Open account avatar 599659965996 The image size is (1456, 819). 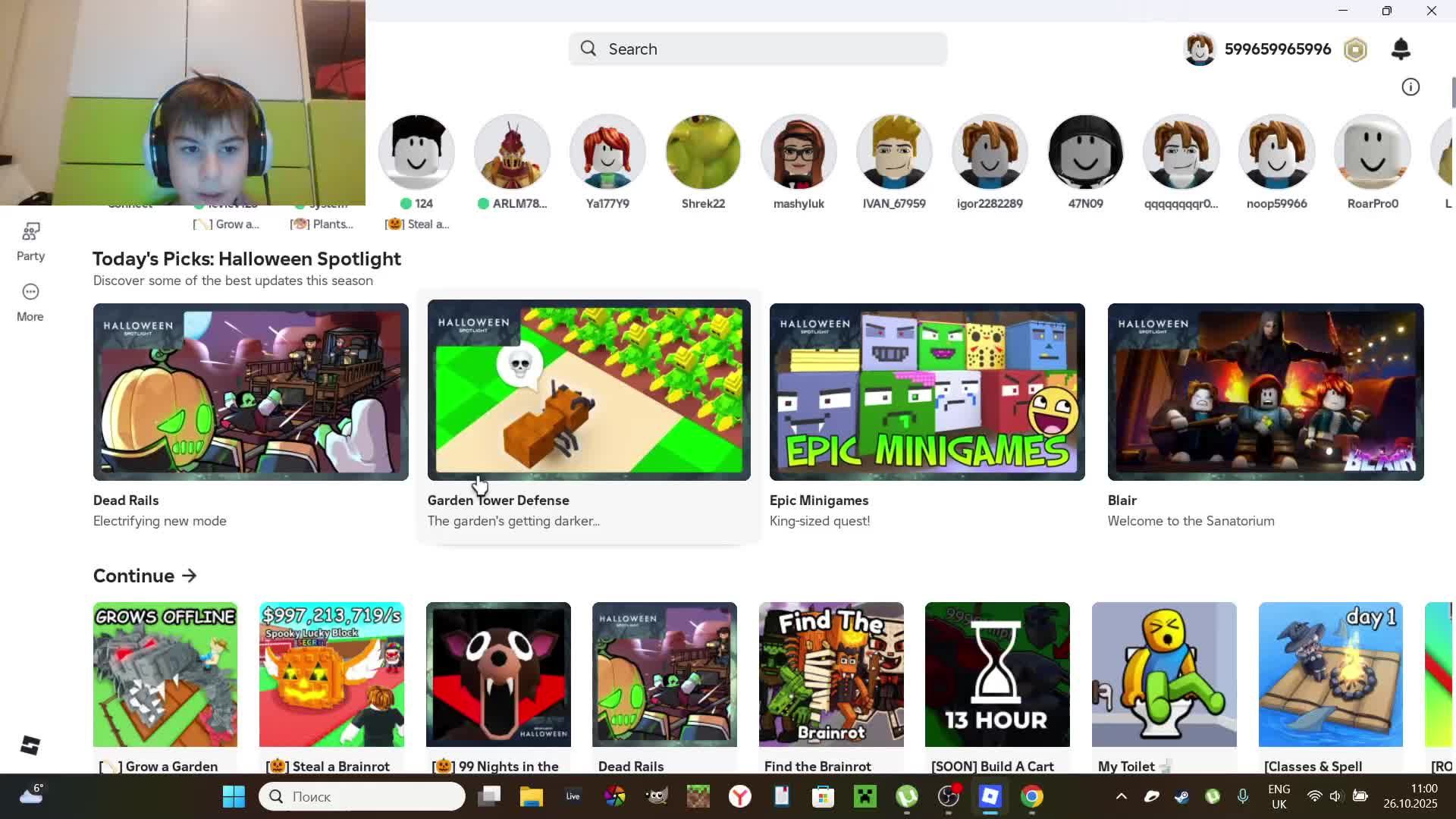[x=1200, y=50]
